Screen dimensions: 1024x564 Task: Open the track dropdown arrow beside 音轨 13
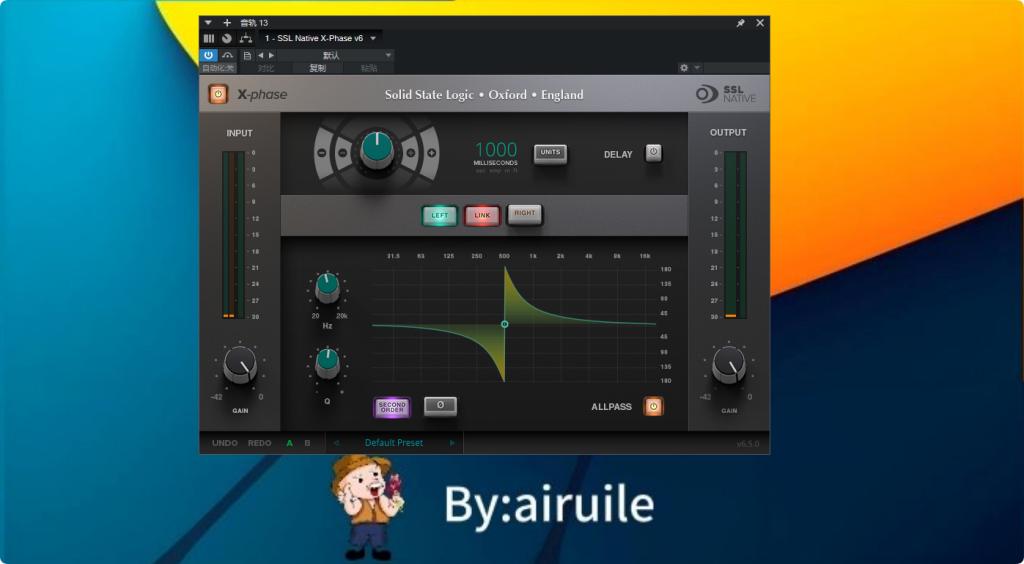(208, 23)
